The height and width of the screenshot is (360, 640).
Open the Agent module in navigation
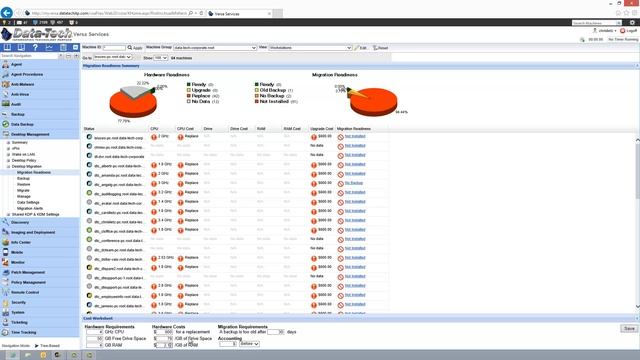pos(40,64)
